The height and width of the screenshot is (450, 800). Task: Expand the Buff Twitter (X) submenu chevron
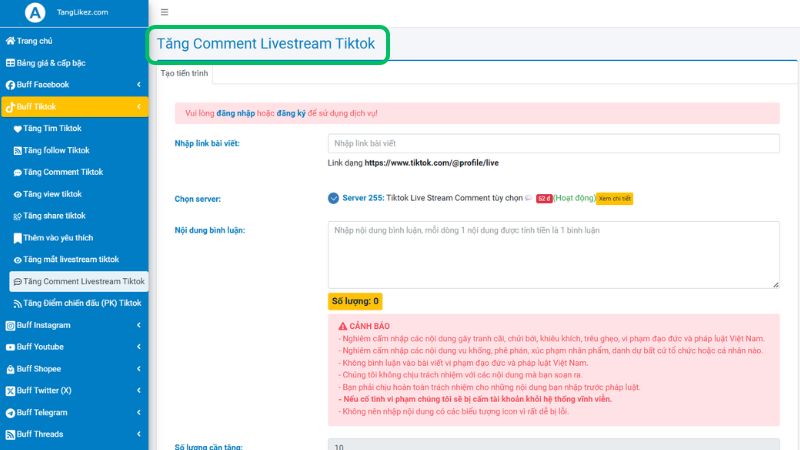pyautogui.click(x=139, y=391)
